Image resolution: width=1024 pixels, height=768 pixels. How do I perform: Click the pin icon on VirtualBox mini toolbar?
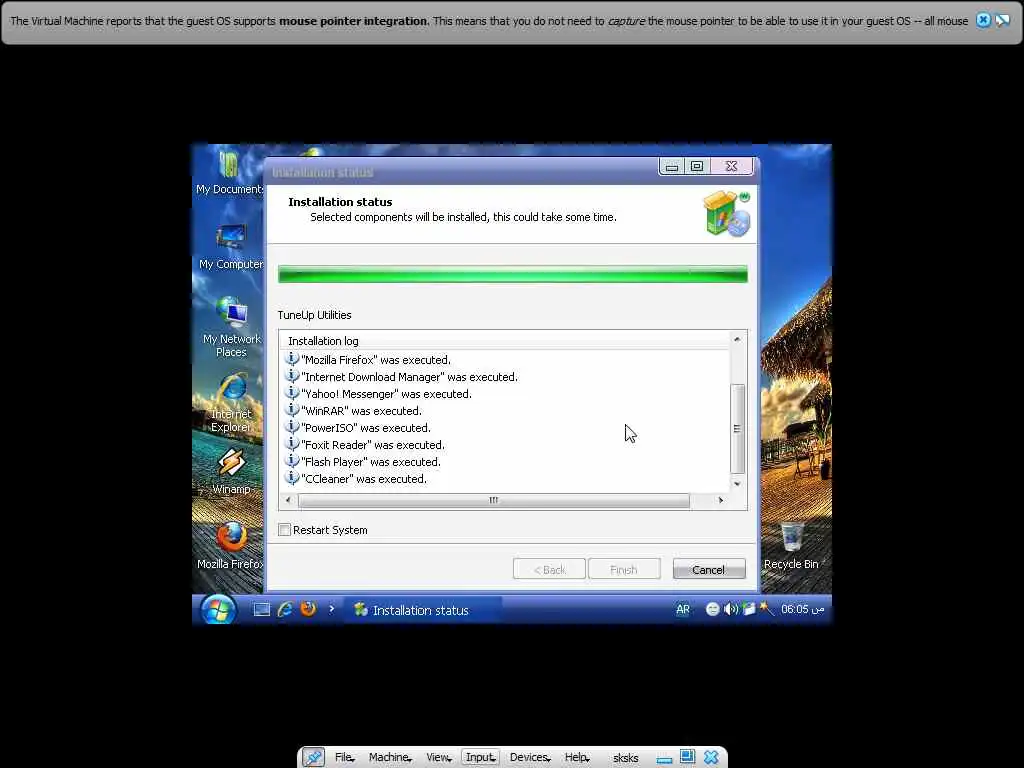point(313,758)
